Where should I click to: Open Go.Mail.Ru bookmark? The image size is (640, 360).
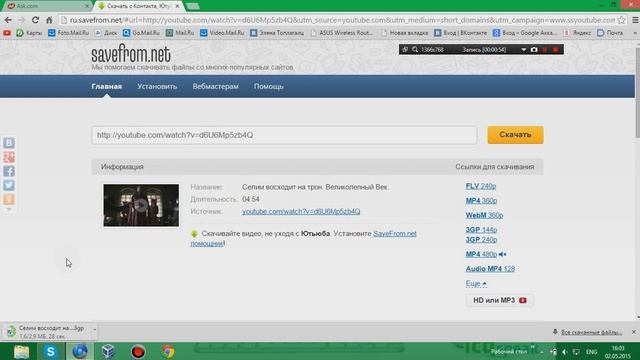point(141,33)
